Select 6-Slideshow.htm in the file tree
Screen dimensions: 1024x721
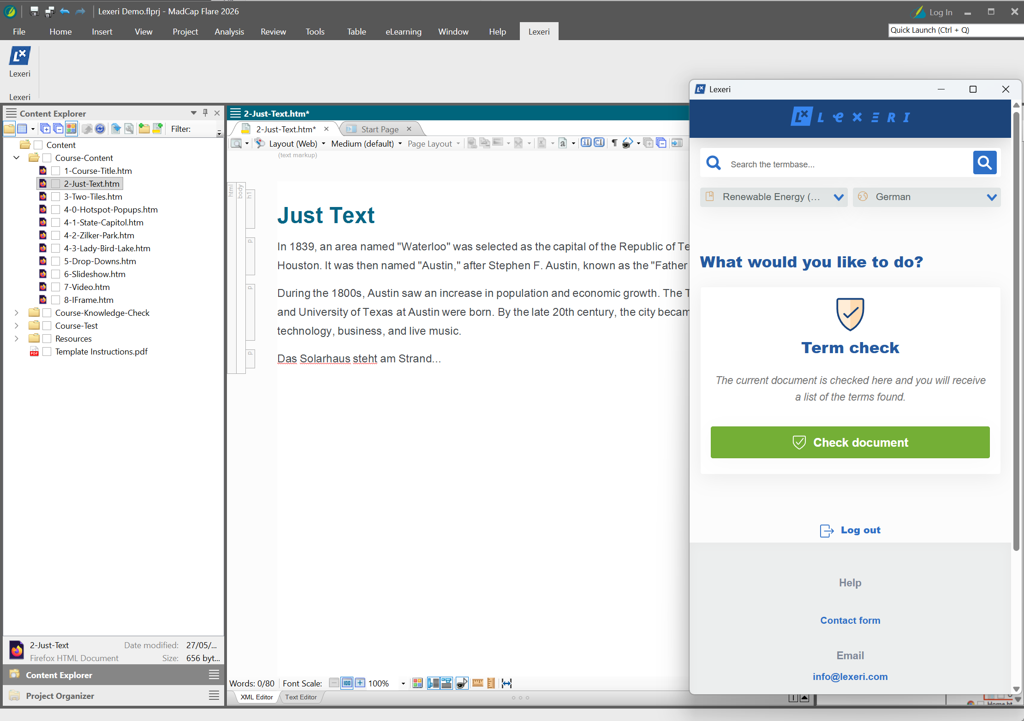tap(94, 274)
